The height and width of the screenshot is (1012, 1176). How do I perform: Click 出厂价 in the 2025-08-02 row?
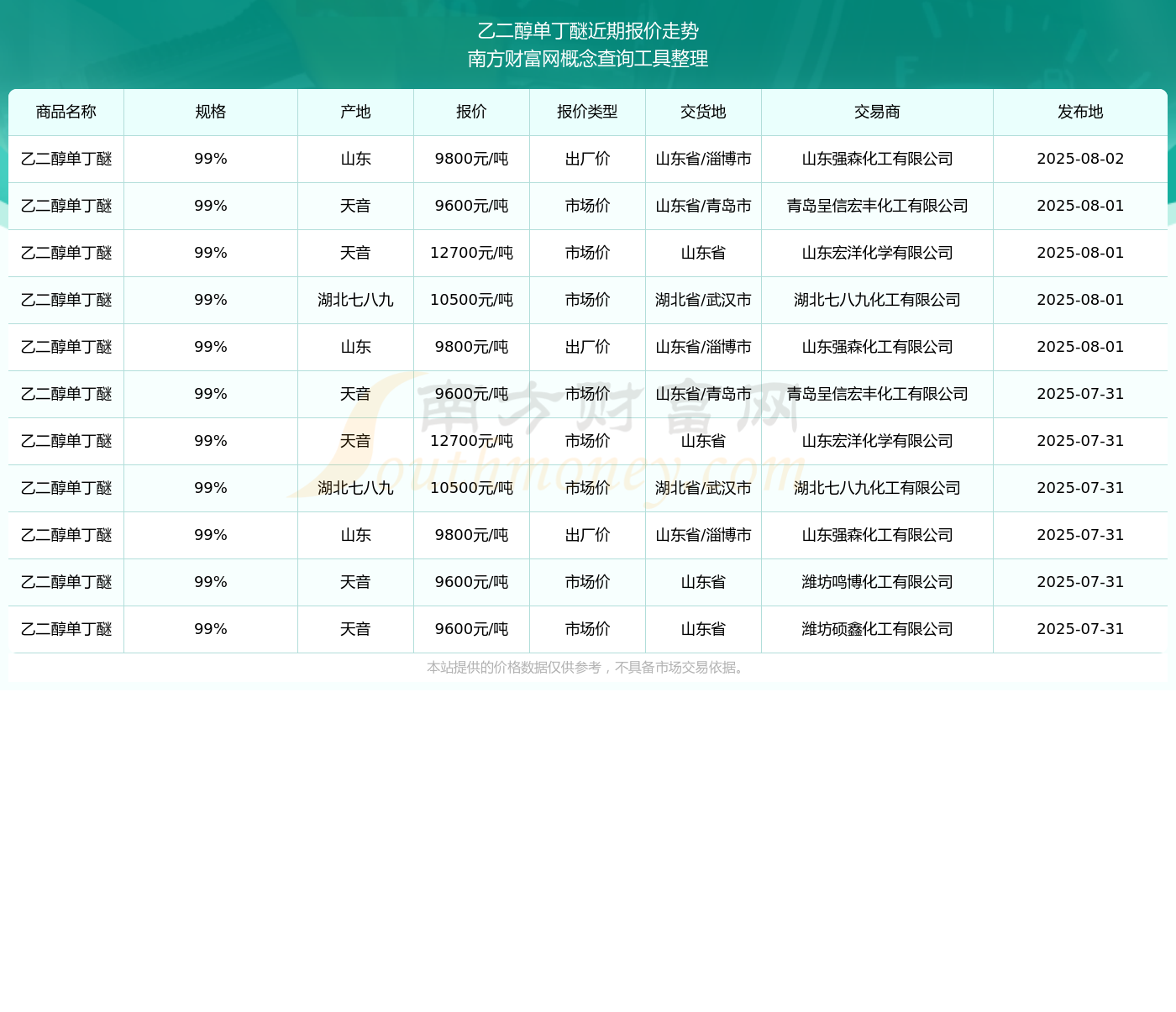point(587,159)
